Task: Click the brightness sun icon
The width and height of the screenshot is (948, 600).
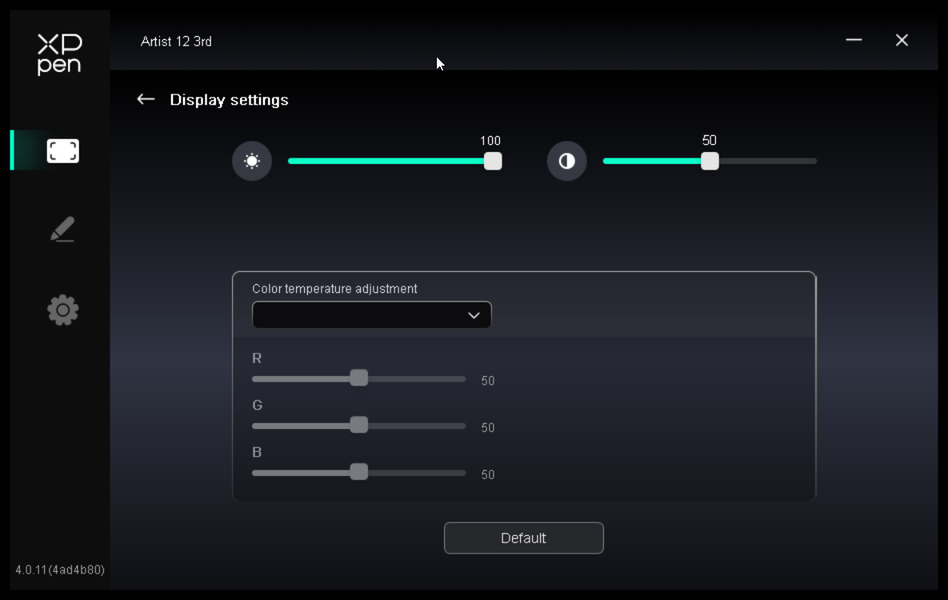Action: click(x=252, y=161)
